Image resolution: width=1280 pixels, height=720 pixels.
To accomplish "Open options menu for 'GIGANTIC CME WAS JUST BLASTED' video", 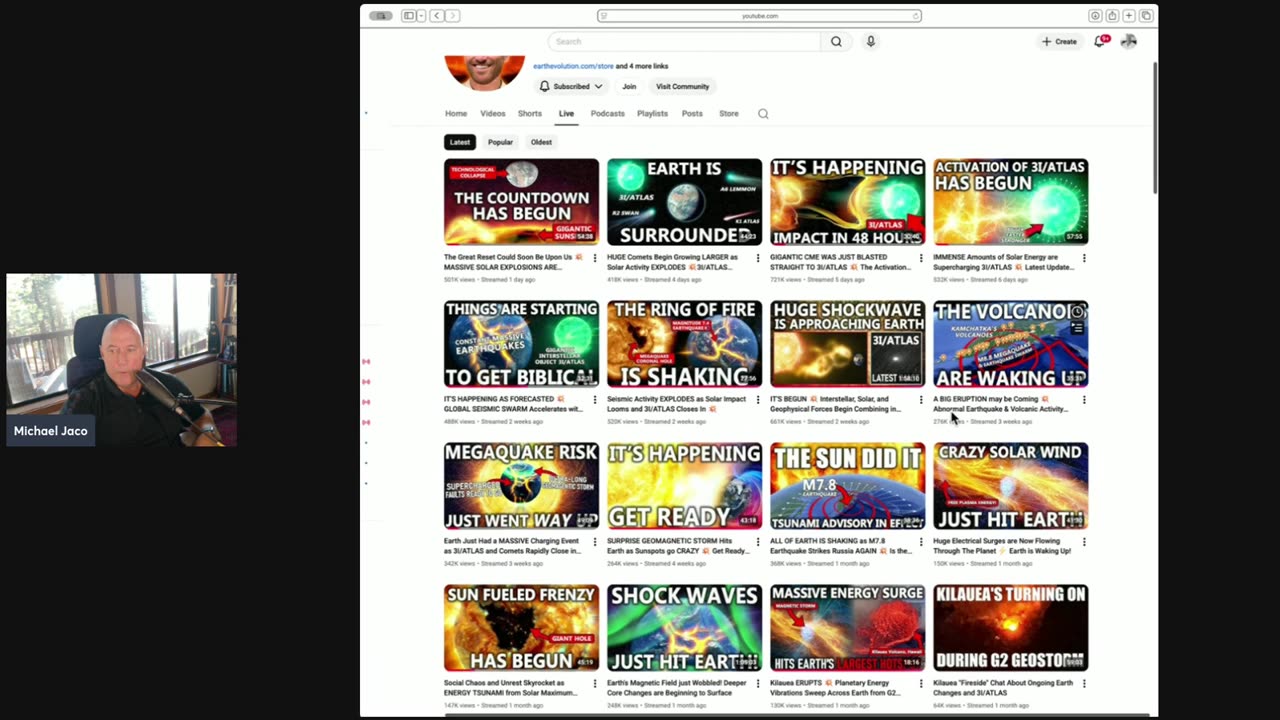I will [921, 258].
